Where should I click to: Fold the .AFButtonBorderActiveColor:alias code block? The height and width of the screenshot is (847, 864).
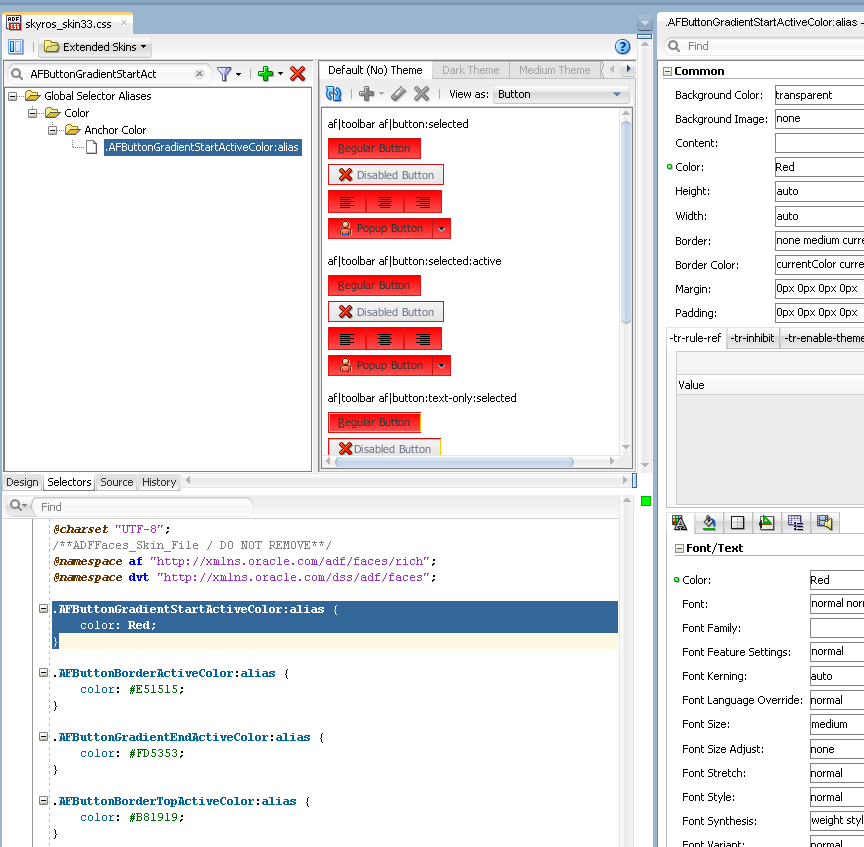(x=43, y=673)
